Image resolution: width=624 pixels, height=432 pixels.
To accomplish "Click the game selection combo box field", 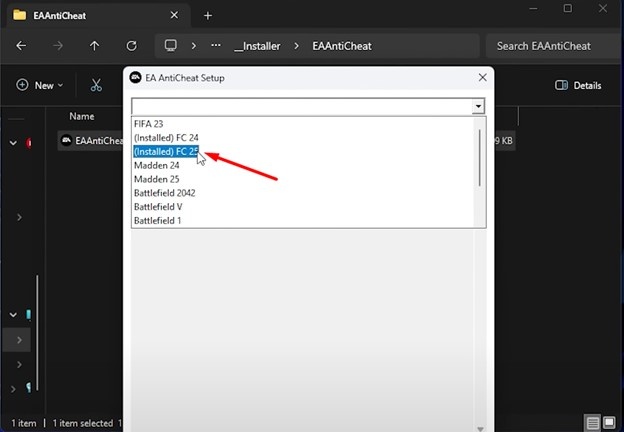I will (302, 106).
